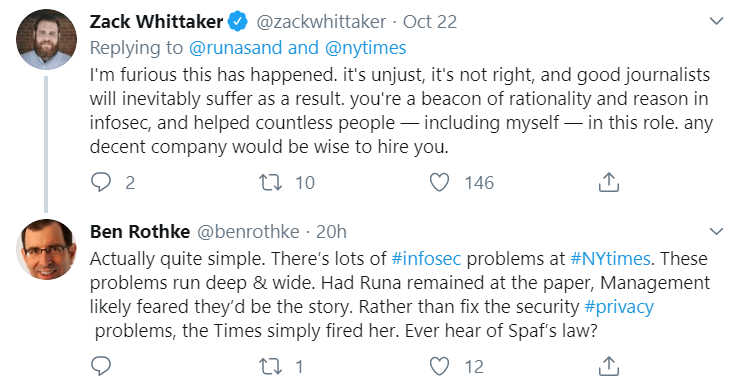View Zack Whittaker's profile picture

46,39
